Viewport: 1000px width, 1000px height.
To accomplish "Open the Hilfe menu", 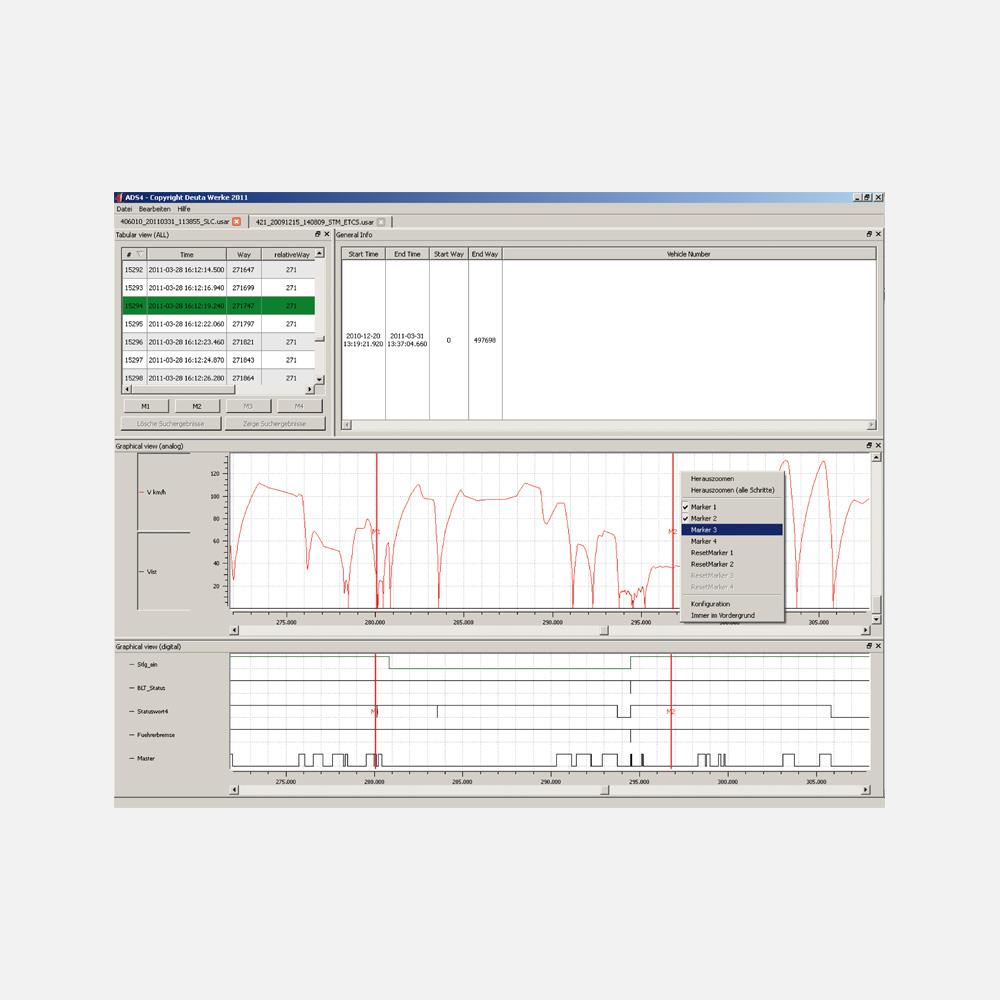I will point(184,209).
